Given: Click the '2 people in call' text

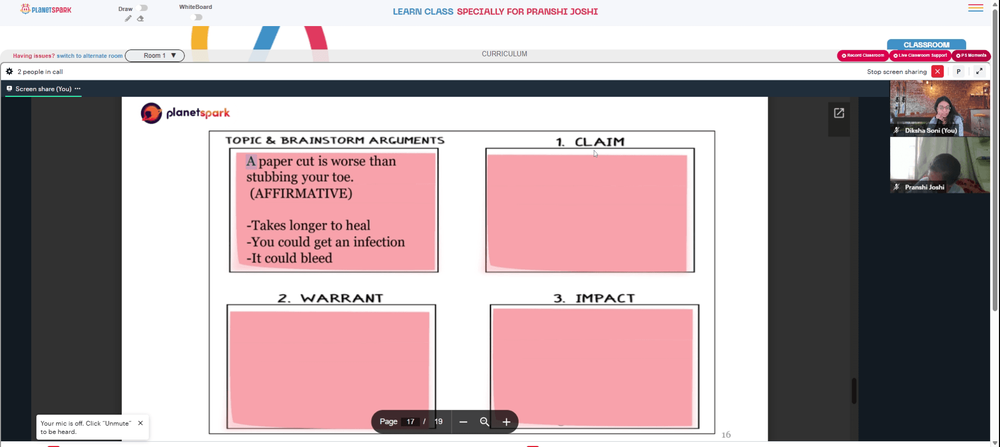Looking at the screenshot, I should click(x=40, y=72).
